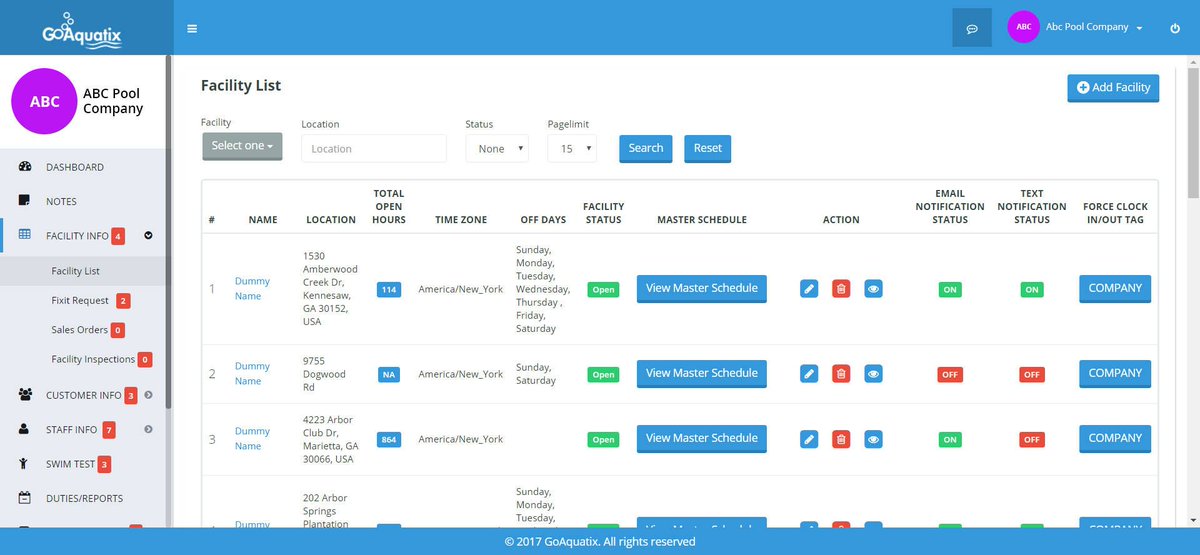Click the red 2 badge on Fixit Request
This screenshot has width=1200, height=555.
click(x=123, y=301)
